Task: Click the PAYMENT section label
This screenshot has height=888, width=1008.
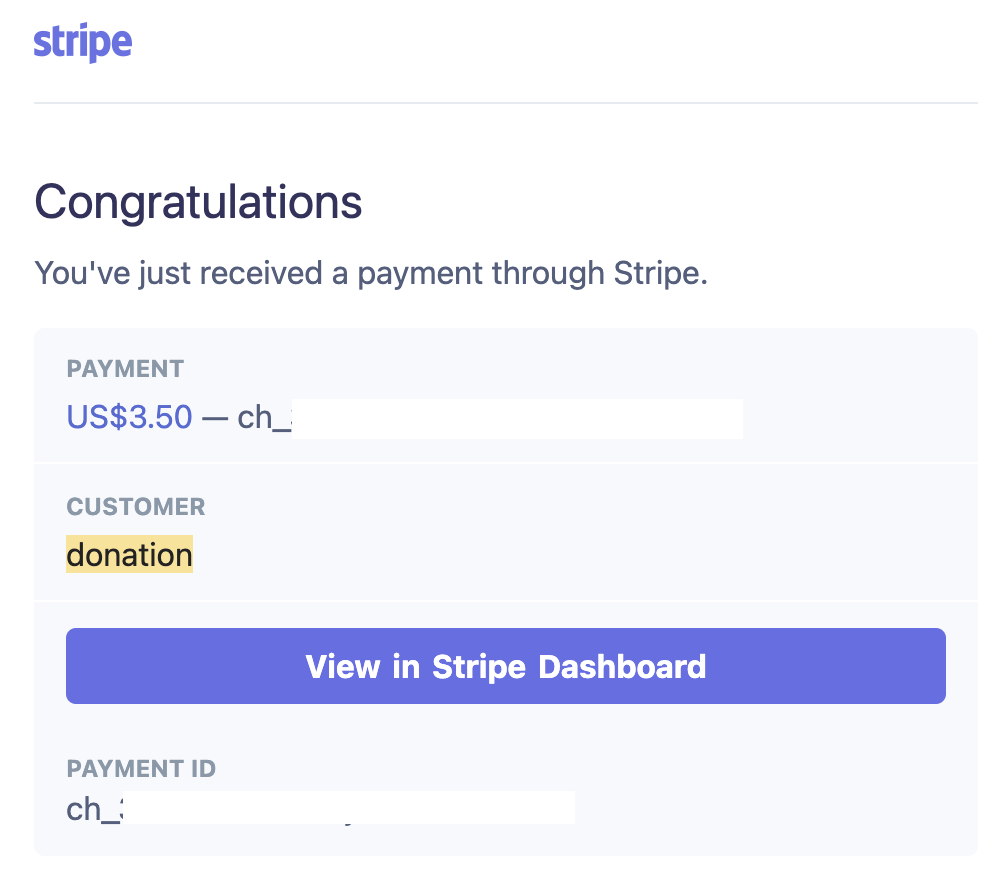Action: tap(125, 369)
